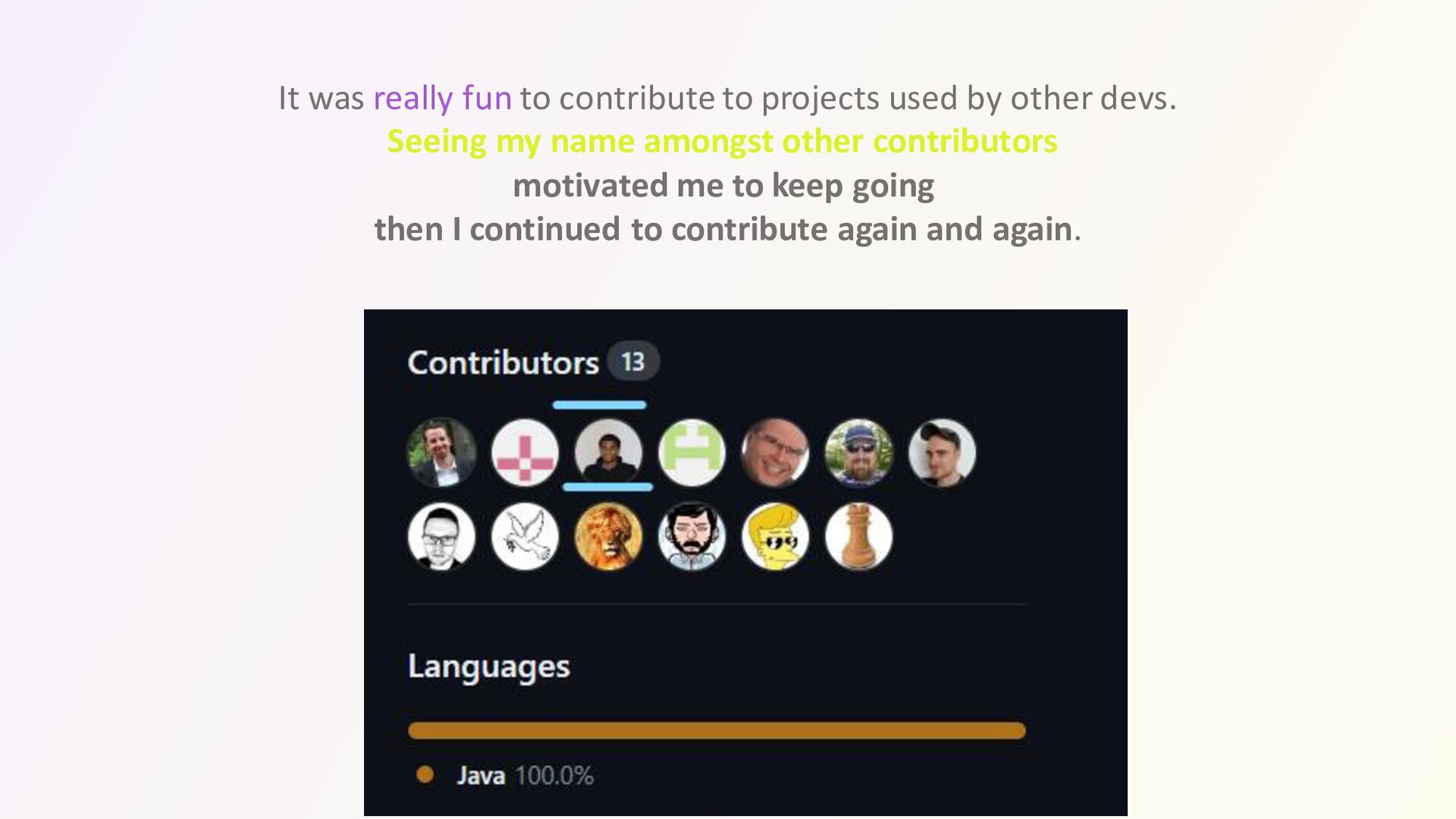1456x819 pixels.
Task: Open the Contributors heading link
Action: click(504, 362)
